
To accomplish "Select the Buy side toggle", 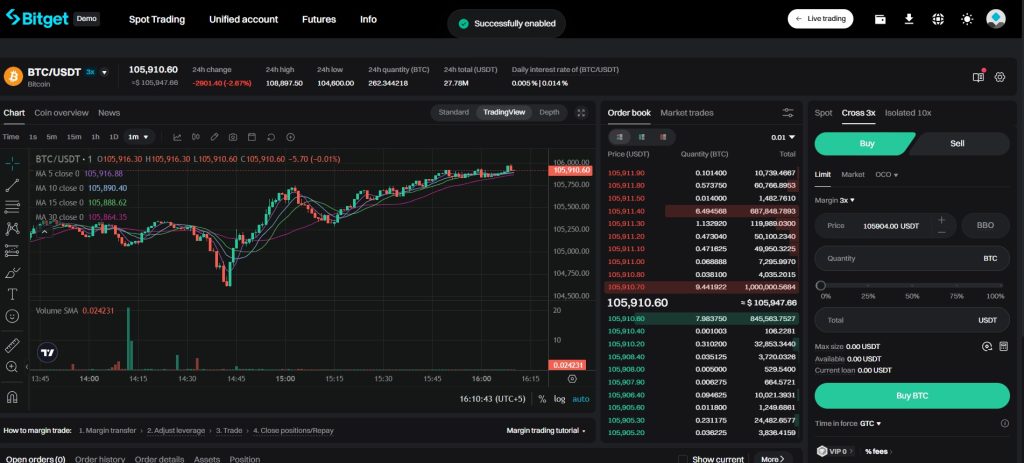I will pyautogui.click(x=865, y=144).
